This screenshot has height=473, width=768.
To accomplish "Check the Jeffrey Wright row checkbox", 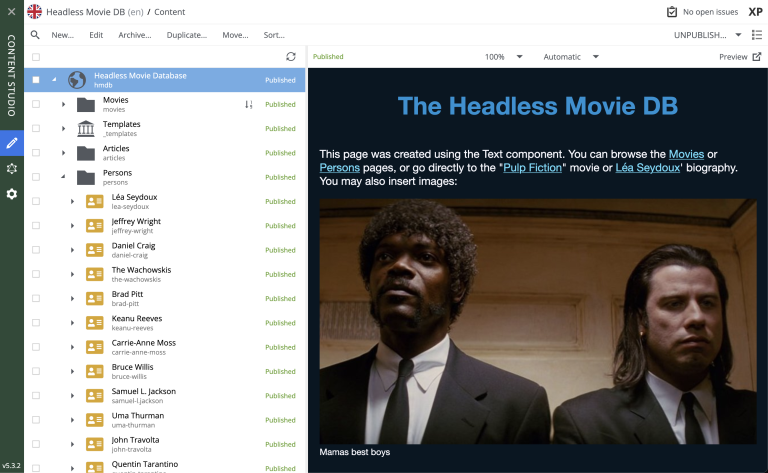I will 36,226.
